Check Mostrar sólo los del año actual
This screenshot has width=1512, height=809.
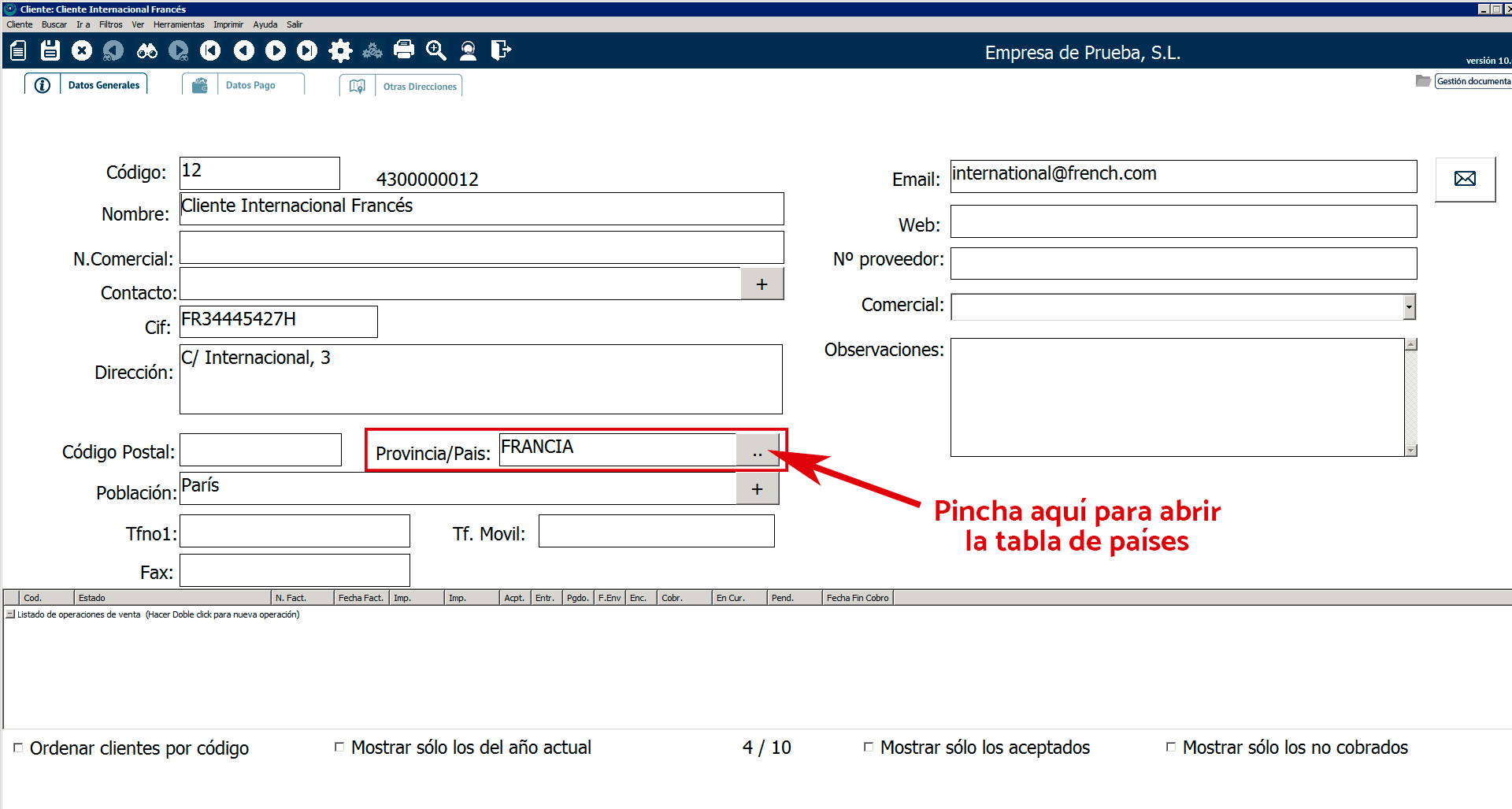tap(339, 747)
